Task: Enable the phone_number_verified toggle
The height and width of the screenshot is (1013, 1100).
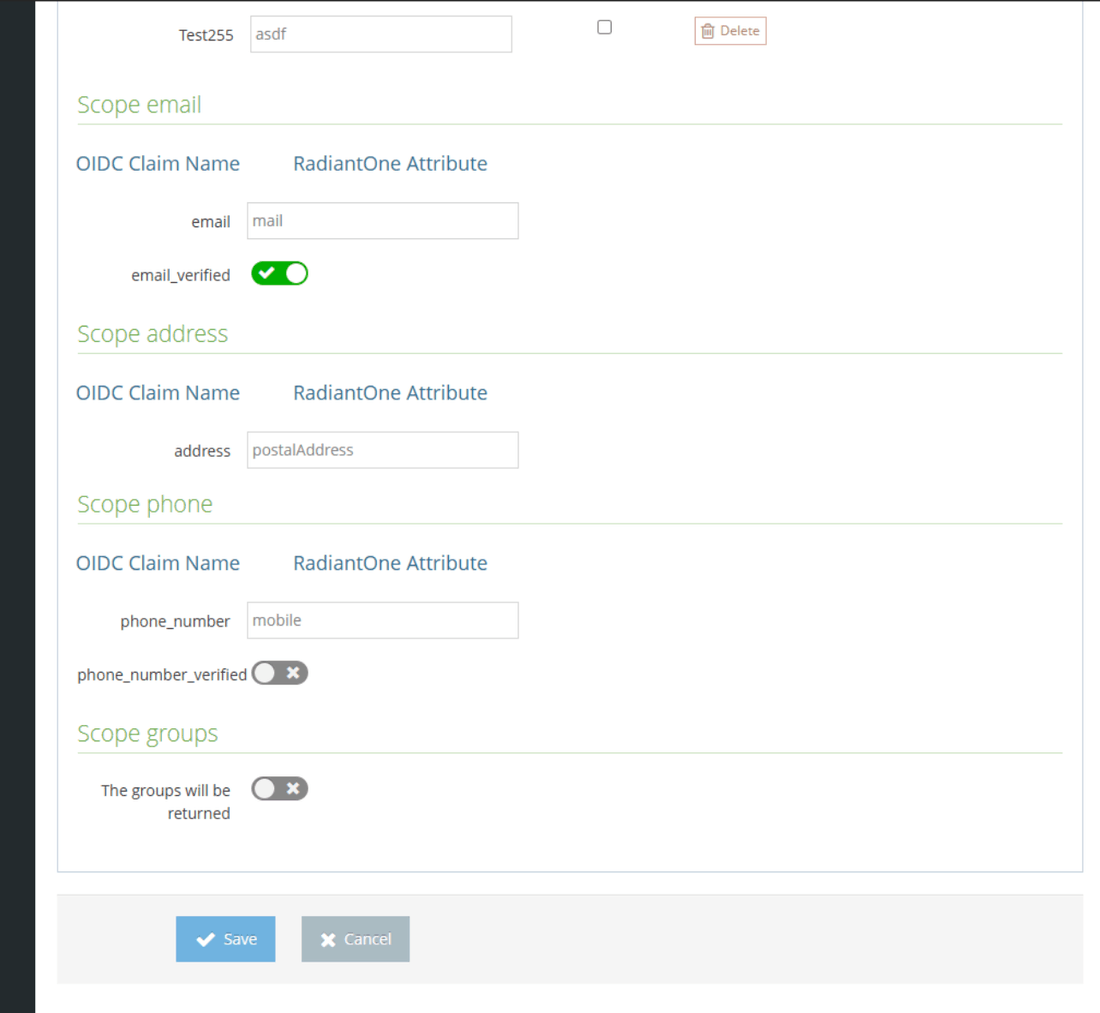Action: coord(280,673)
